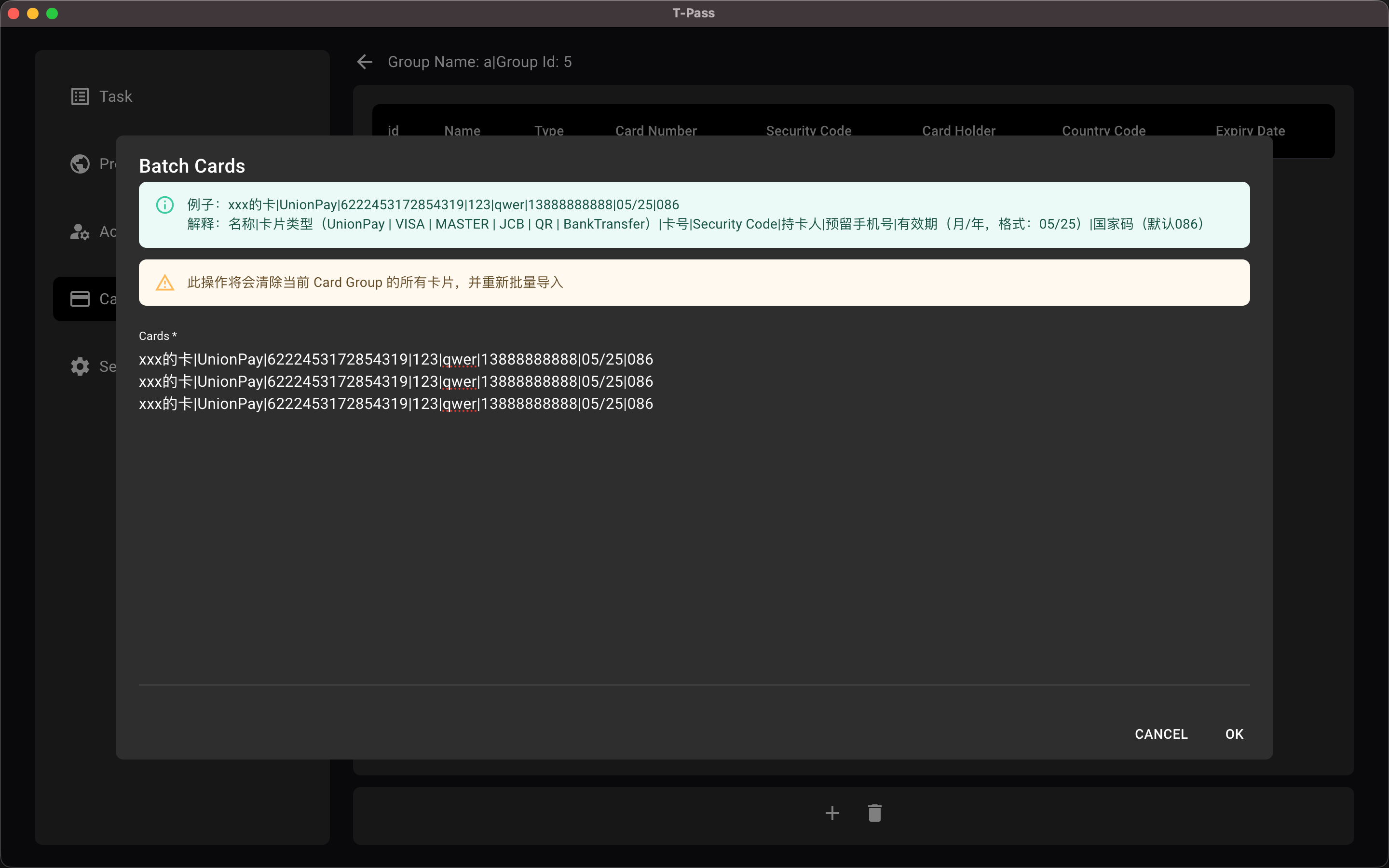Click the Task list icon in sidebar

[x=80, y=96]
